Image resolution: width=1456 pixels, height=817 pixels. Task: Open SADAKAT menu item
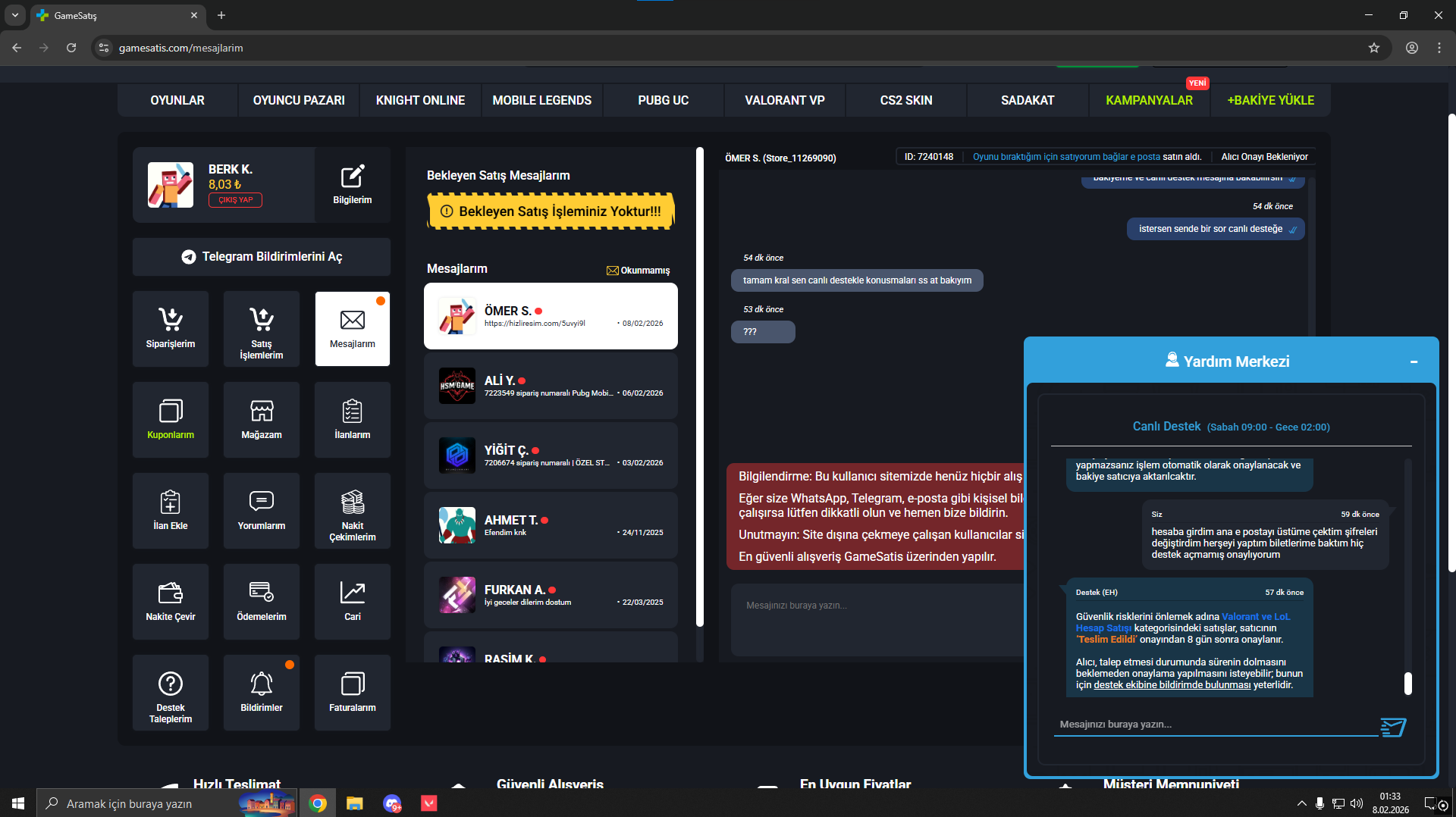pos(1028,100)
